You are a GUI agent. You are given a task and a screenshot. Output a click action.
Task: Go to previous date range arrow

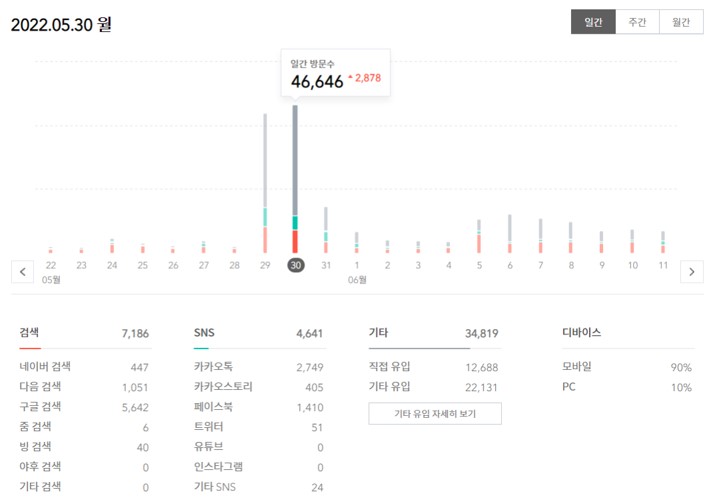click(x=22, y=272)
